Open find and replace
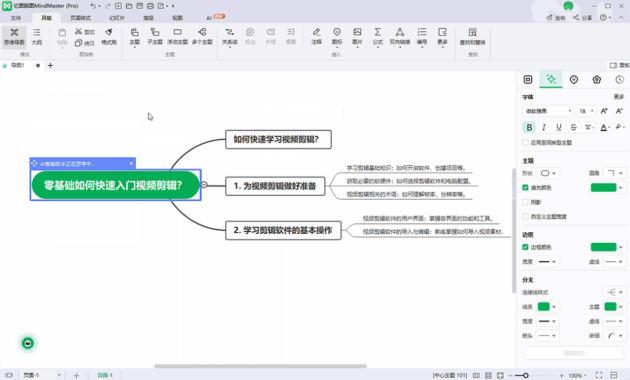 [x=473, y=36]
